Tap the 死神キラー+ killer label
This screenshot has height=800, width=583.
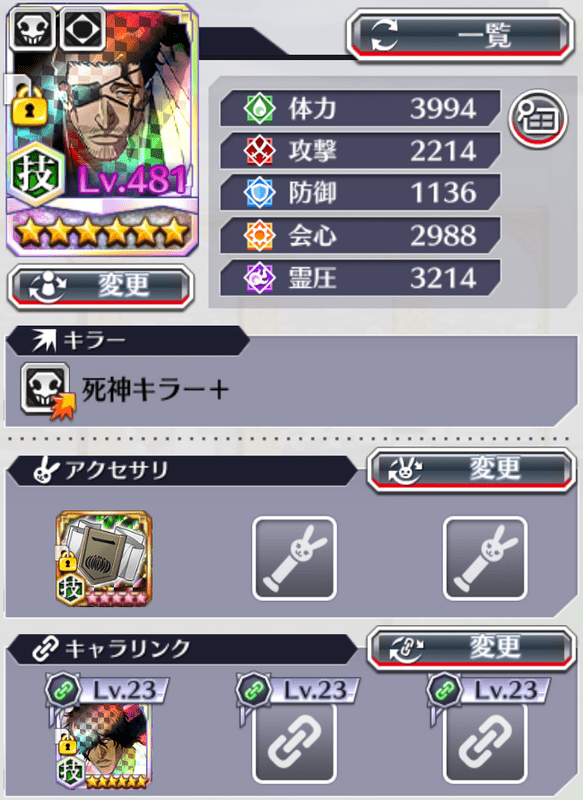155,390
